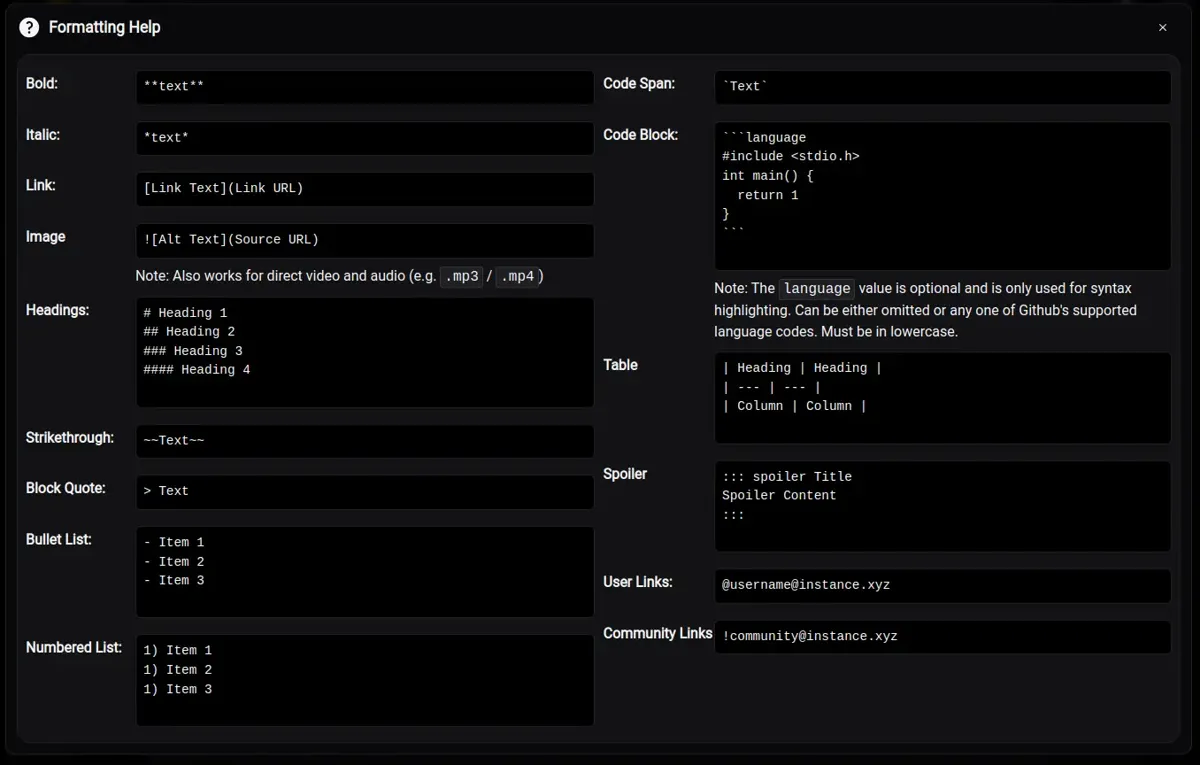The height and width of the screenshot is (765, 1200).
Task: Click the Community Links !community example
Action: click(x=942, y=637)
